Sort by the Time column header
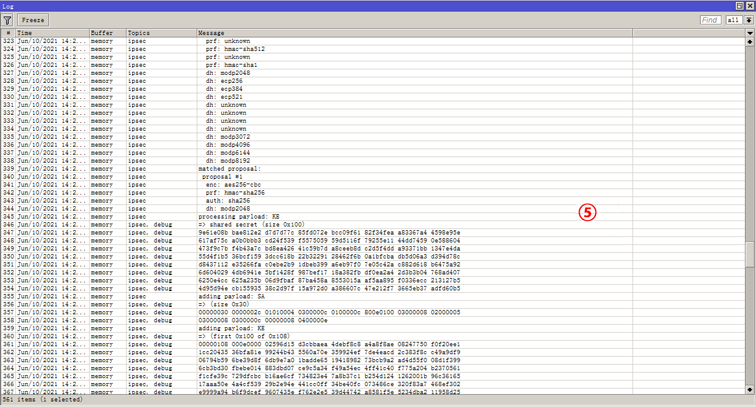 click(x=53, y=33)
